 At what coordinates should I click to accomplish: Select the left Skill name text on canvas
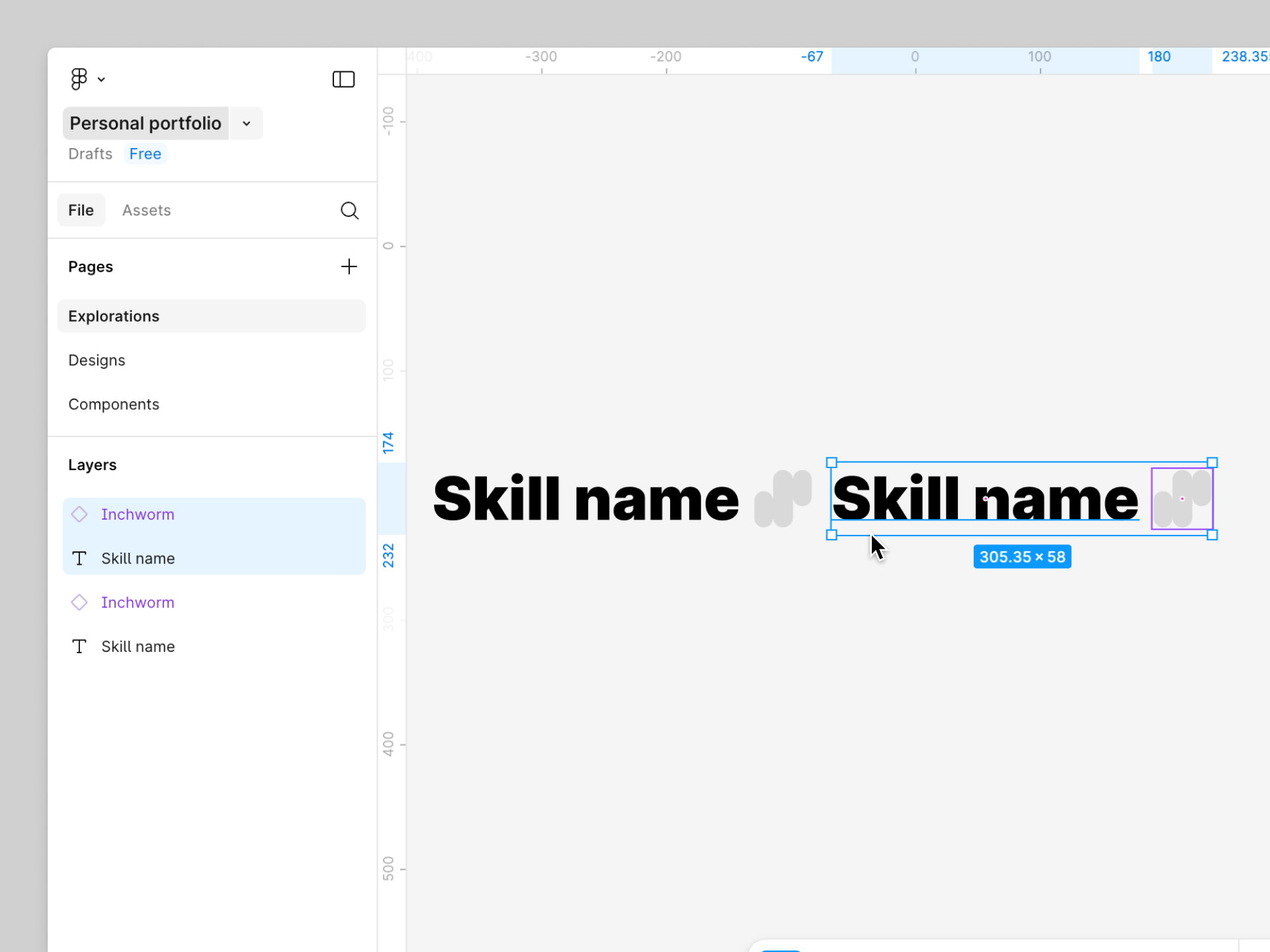[585, 499]
